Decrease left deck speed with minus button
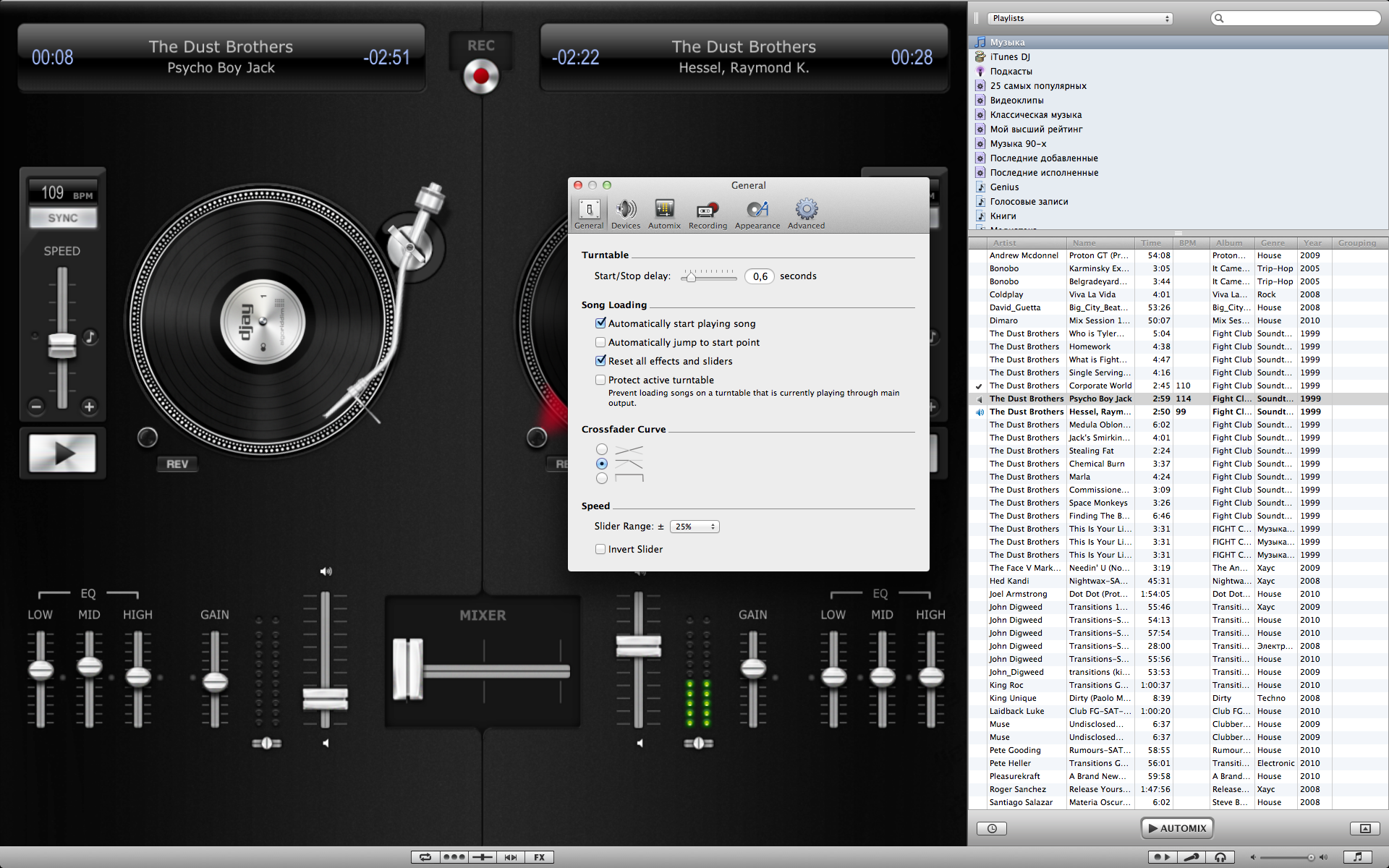The width and height of the screenshot is (1389, 868). tap(36, 407)
